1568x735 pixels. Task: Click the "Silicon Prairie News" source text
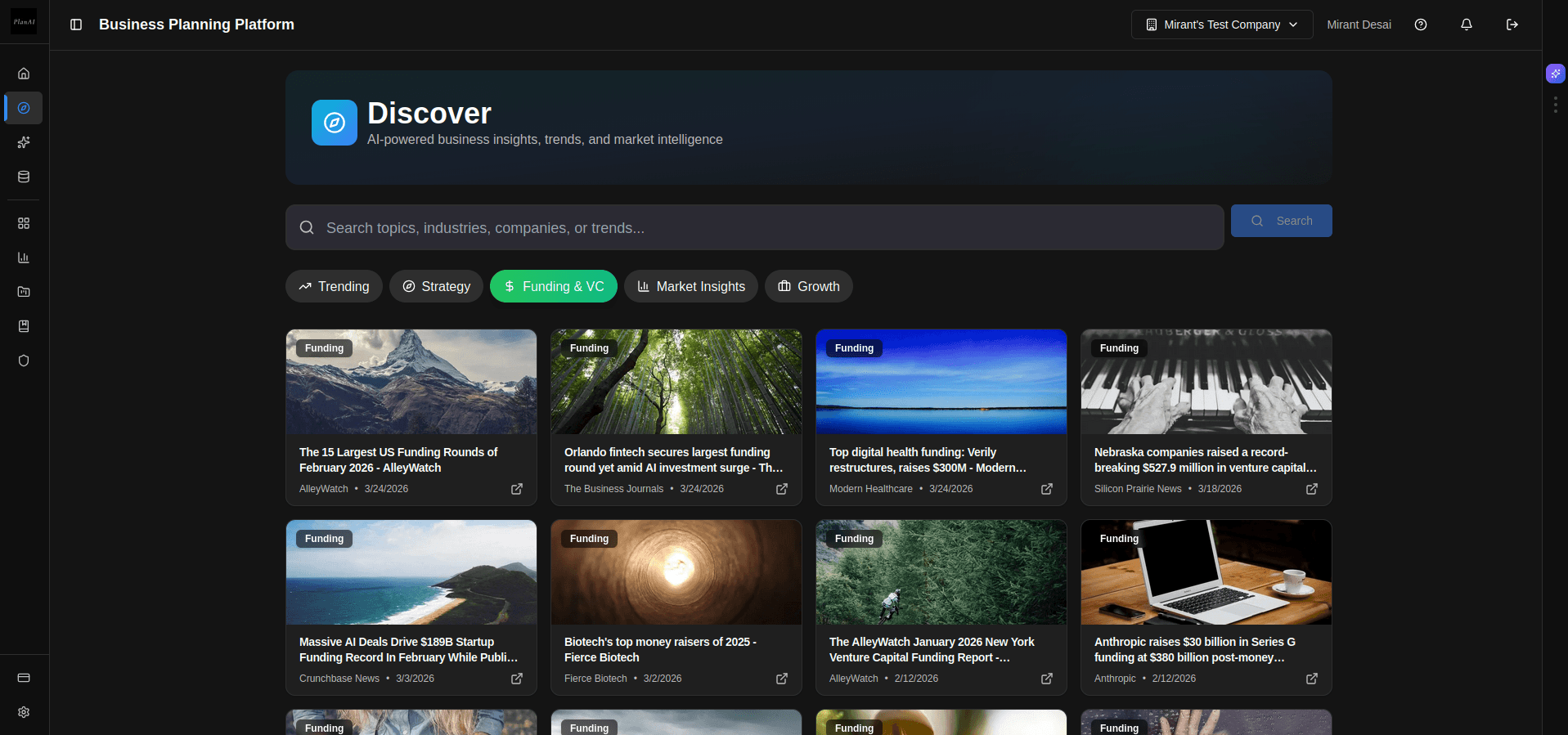1138,489
